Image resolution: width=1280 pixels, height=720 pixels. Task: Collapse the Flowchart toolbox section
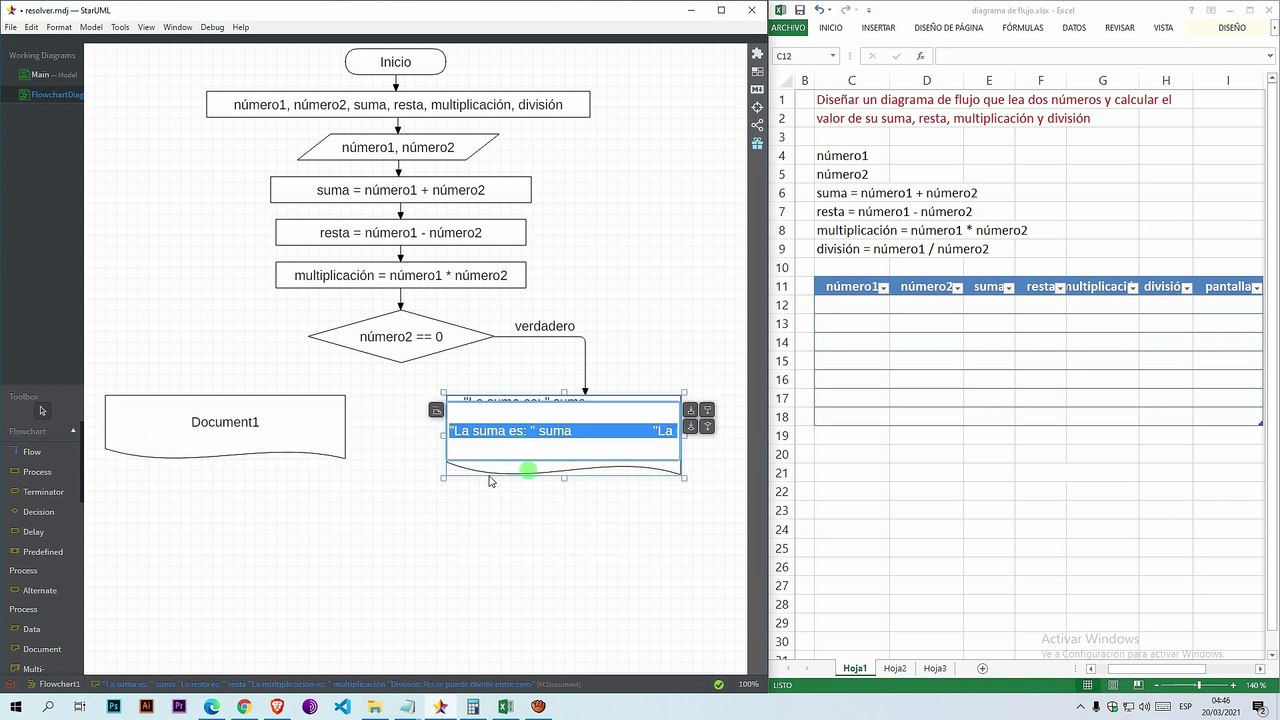[73, 431]
